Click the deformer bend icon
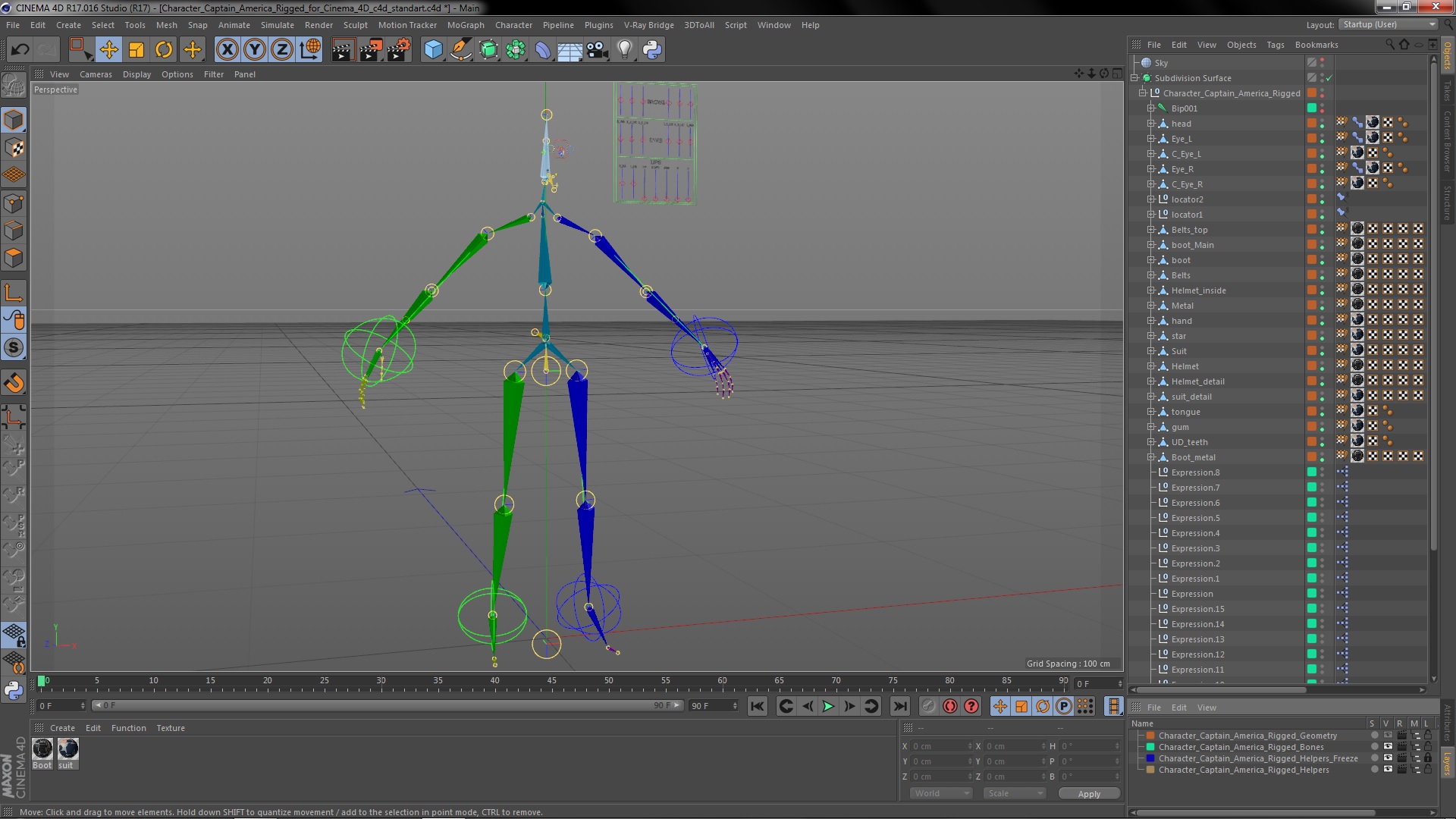 click(543, 50)
